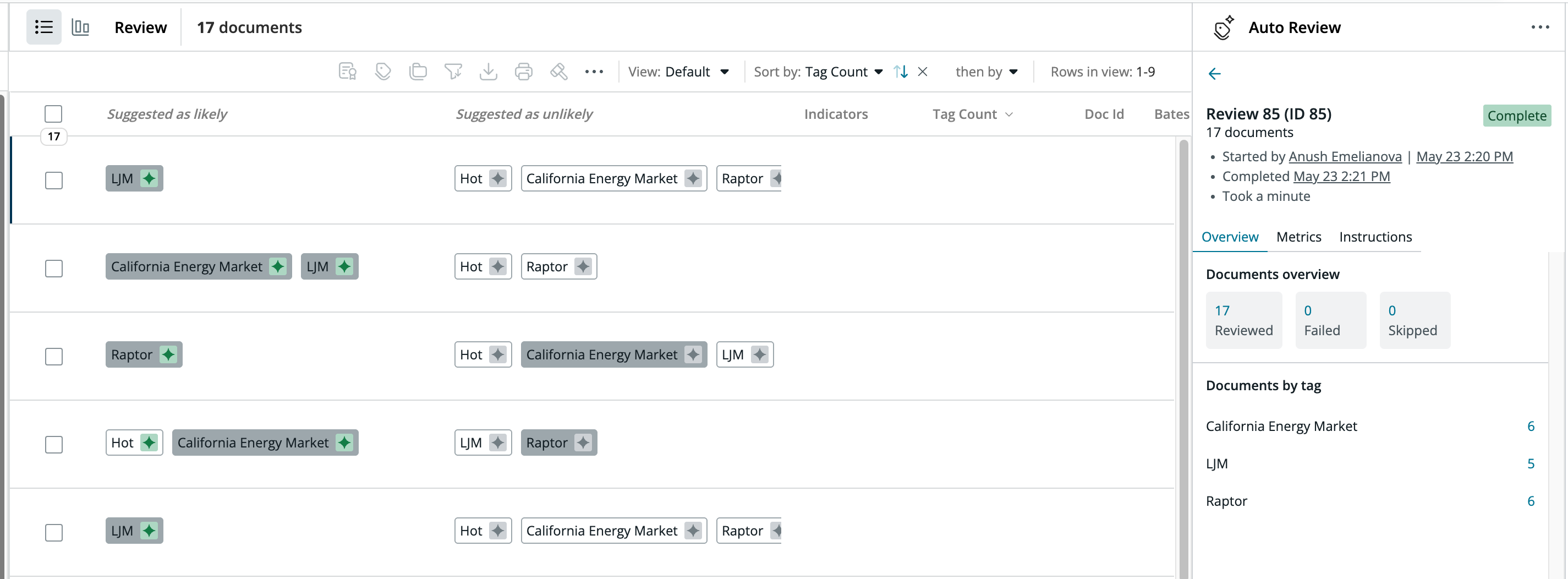Check row with California Energy Market and LJM likely

click(53, 269)
